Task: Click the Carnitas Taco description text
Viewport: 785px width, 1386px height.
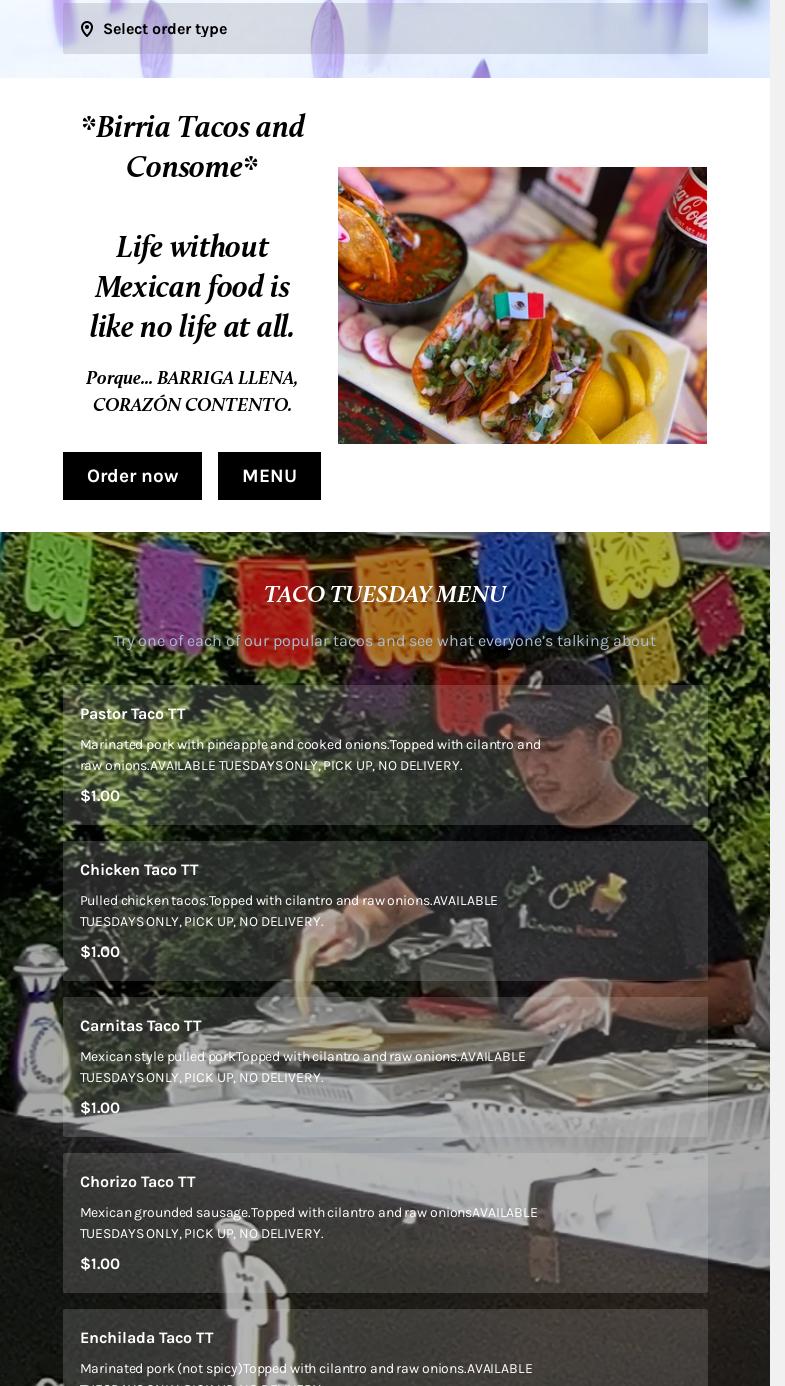Action: tap(302, 1067)
